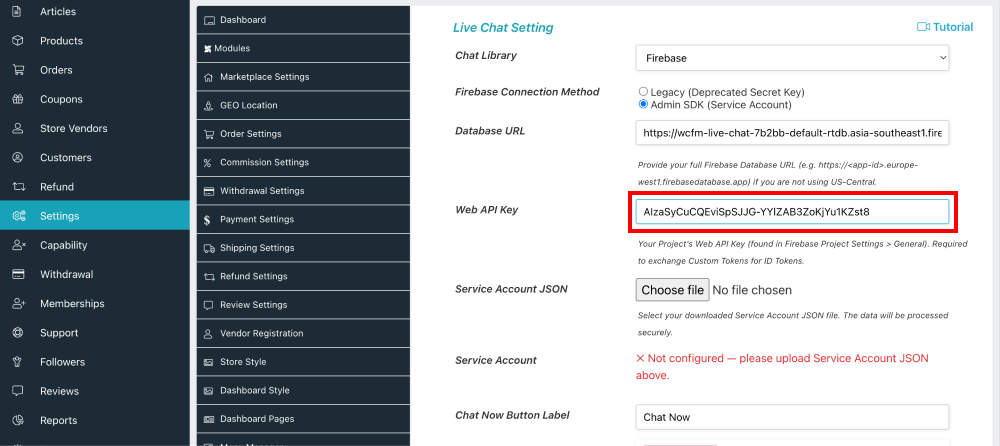Click the Settings gears icon

(x=18, y=216)
